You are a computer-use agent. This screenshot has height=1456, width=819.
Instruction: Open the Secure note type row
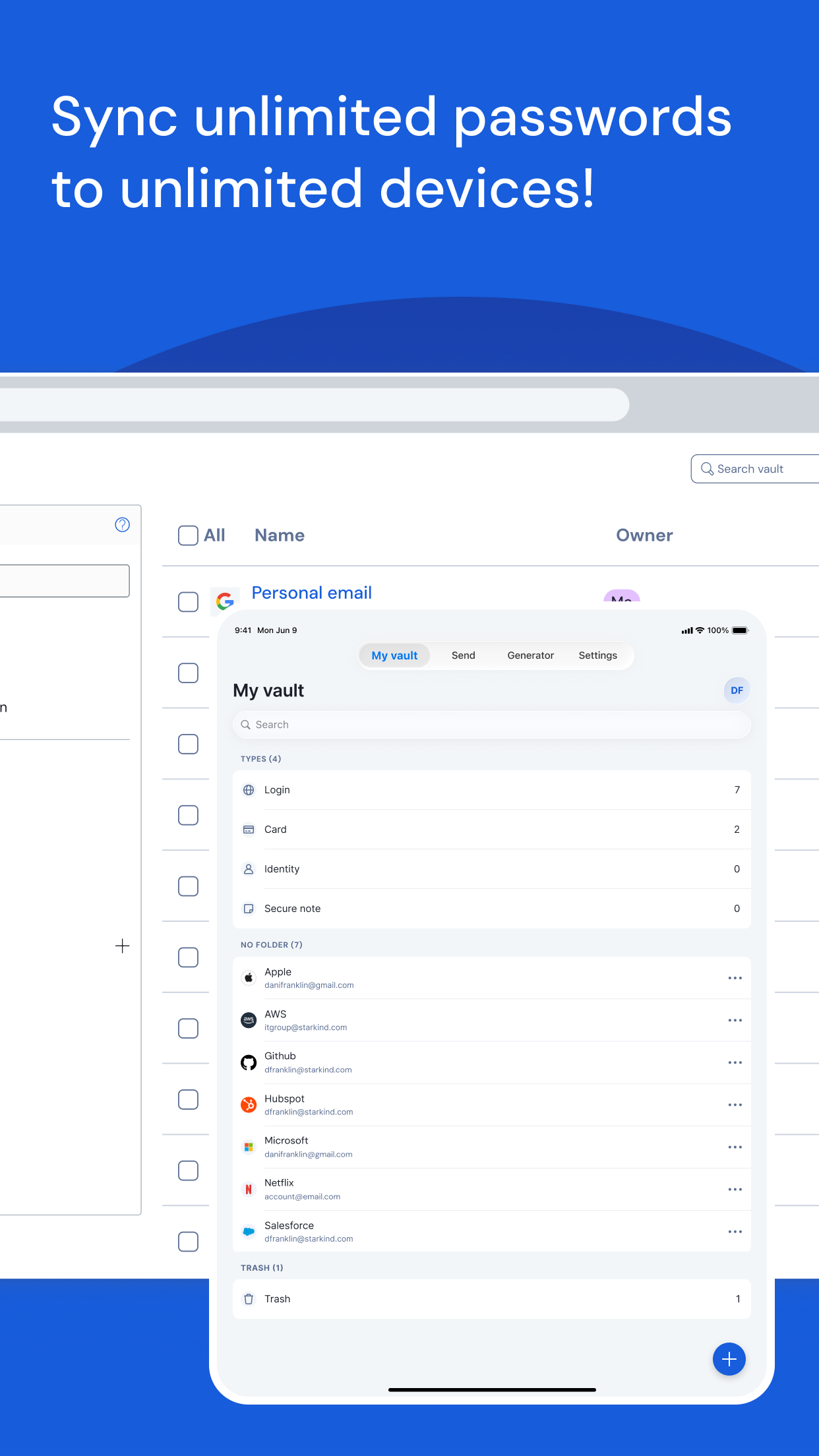(x=492, y=909)
